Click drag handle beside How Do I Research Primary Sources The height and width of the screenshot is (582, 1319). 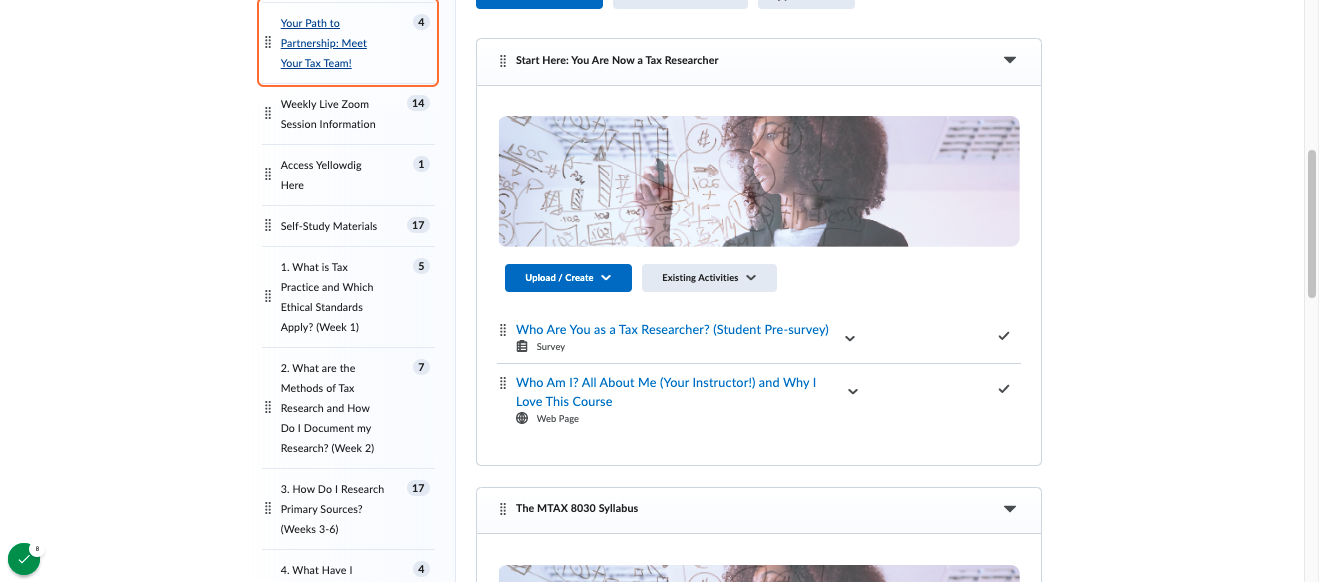pos(267,508)
